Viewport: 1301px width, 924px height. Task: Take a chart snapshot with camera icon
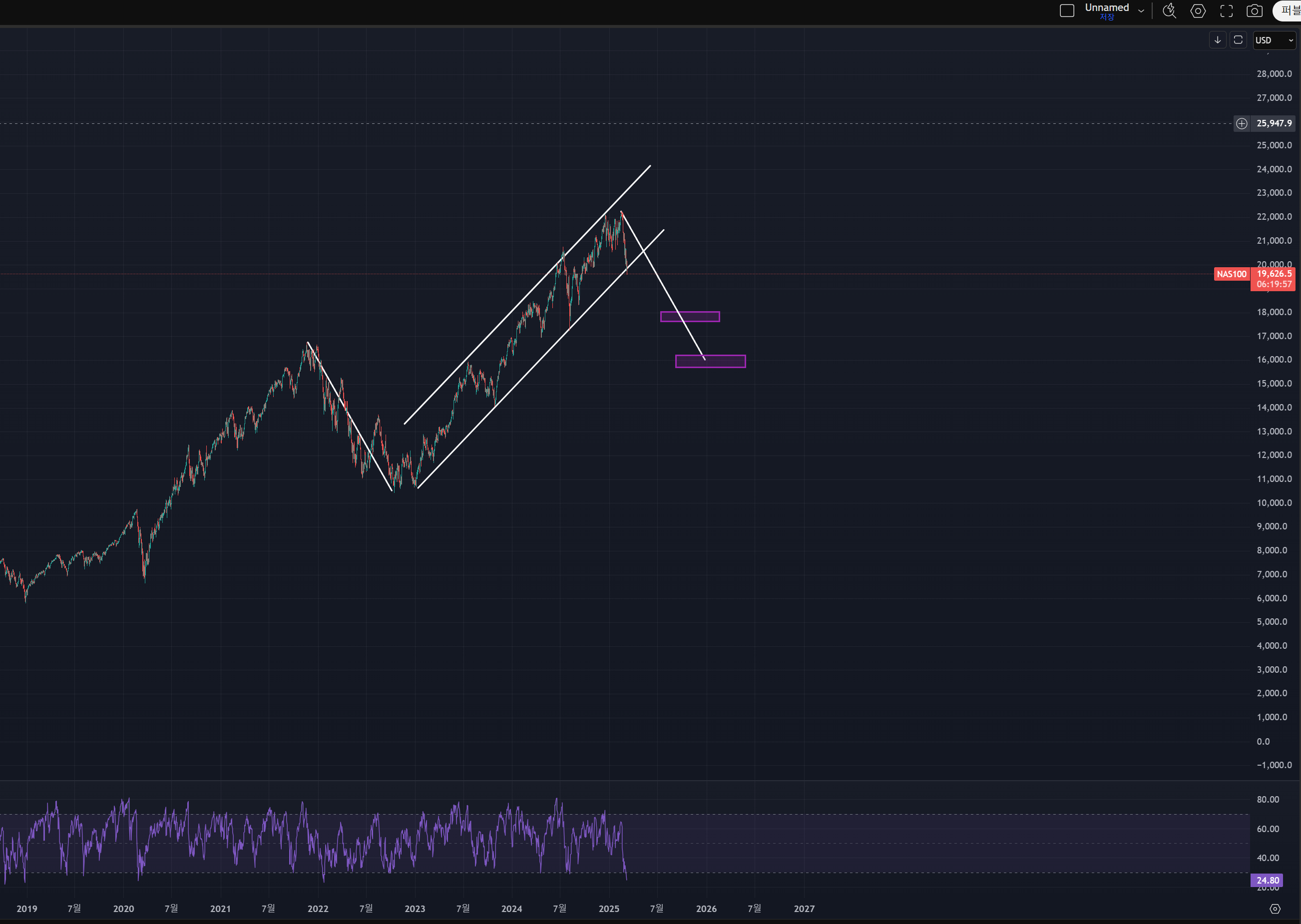click(x=1255, y=11)
